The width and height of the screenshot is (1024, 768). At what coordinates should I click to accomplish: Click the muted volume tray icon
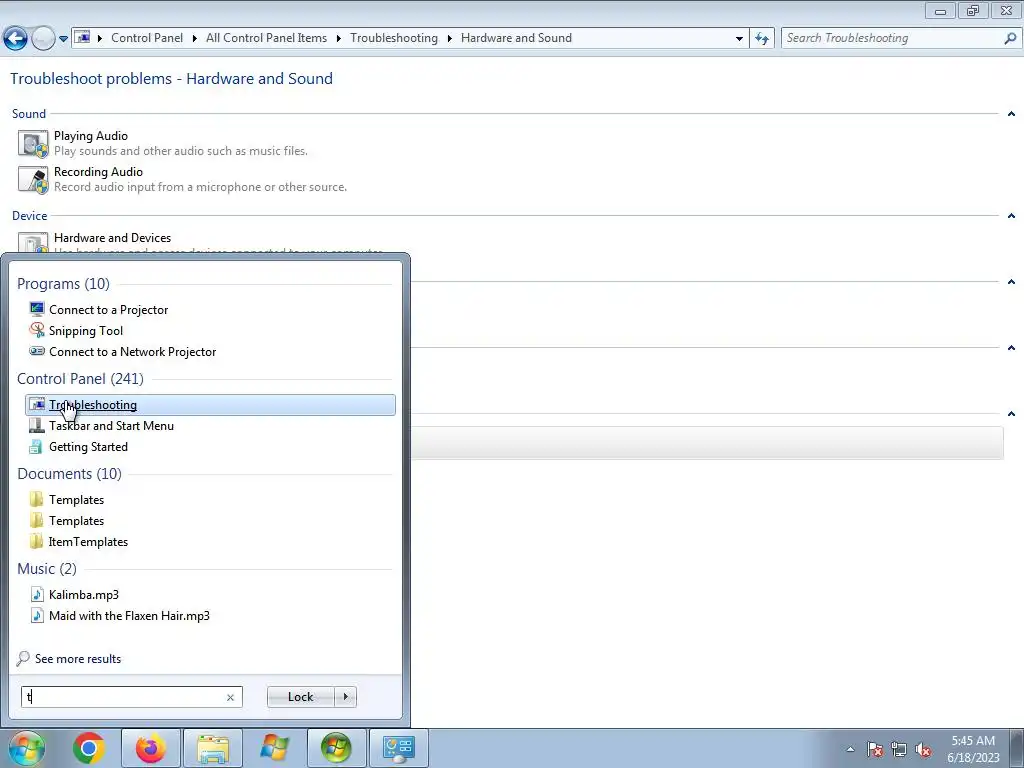coord(923,749)
